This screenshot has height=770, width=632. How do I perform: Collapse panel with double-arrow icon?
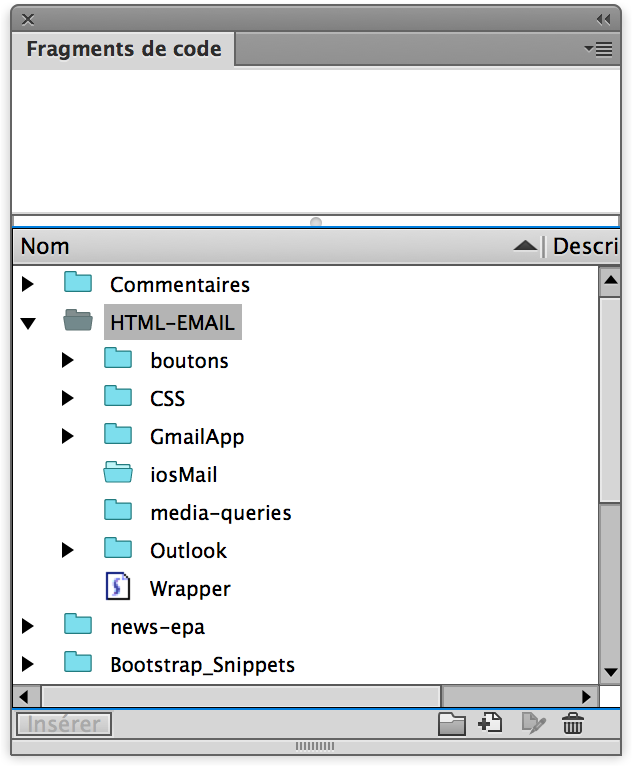coord(603,19)
